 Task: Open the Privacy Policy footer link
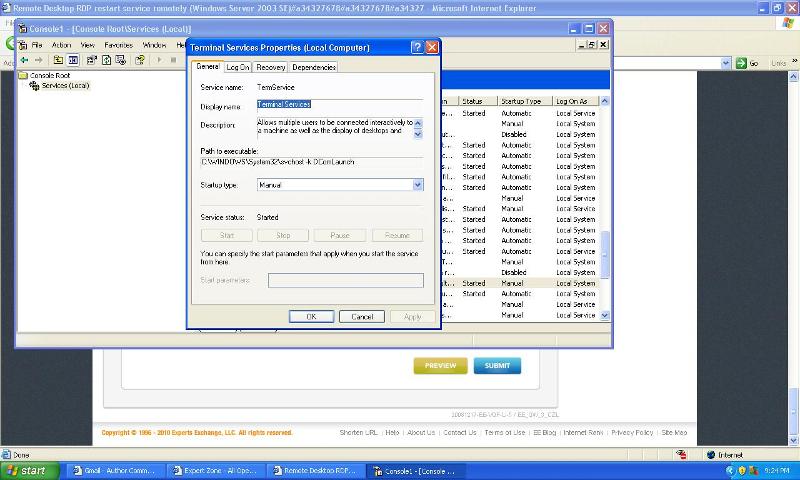pyautogui.click(x=632, y=433)
